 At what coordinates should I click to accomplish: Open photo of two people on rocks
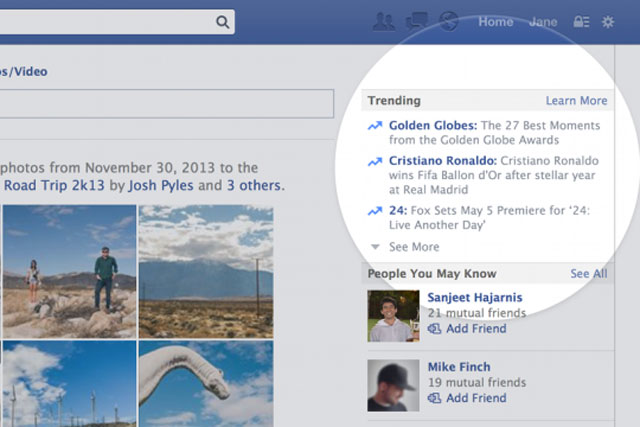(69, 271)
